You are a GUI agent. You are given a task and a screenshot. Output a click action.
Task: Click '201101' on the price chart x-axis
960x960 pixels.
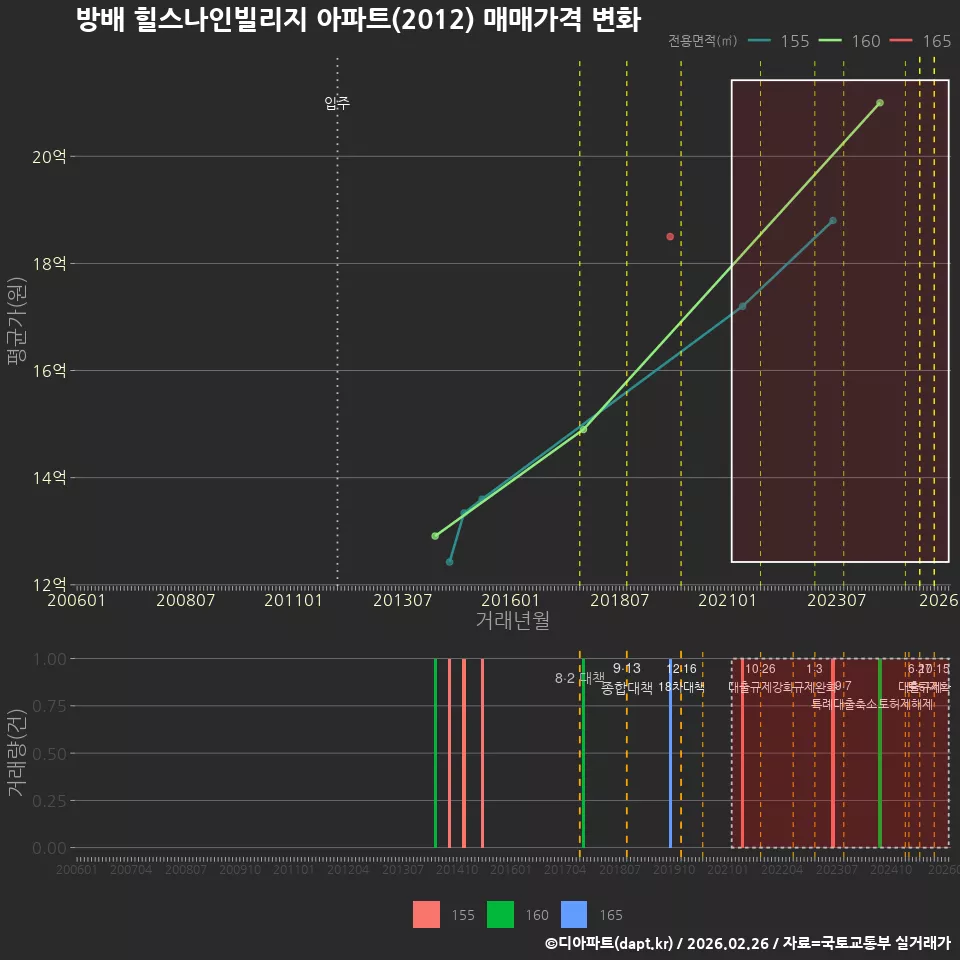[293, 600]
